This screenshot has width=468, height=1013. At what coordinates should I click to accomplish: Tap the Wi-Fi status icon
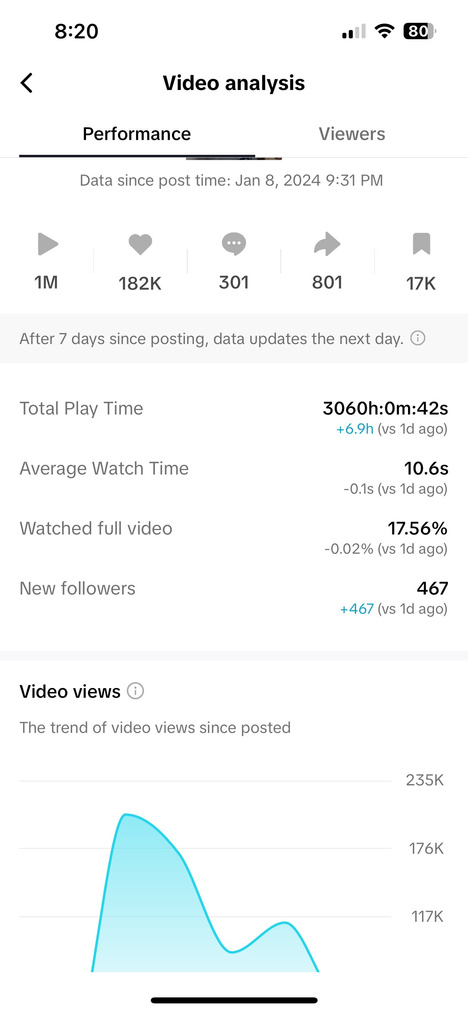[385, 31]
